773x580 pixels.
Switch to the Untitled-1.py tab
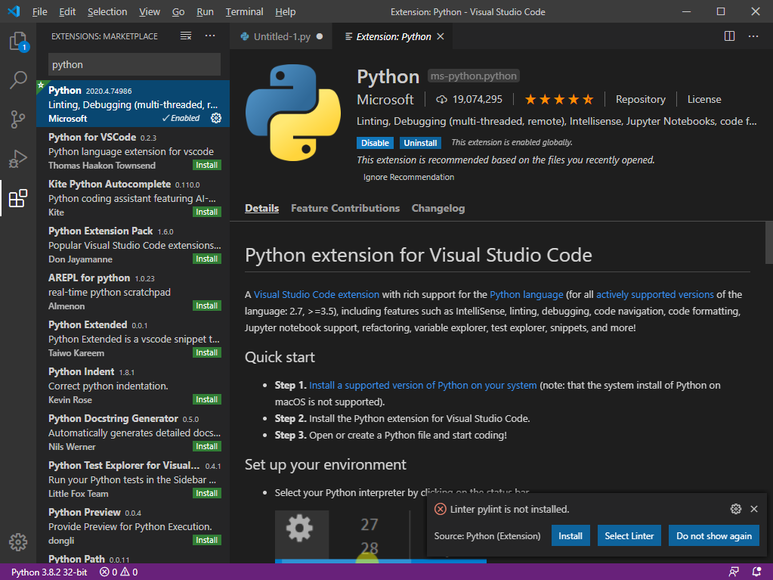pyautogui.click(x=281, y=36)
